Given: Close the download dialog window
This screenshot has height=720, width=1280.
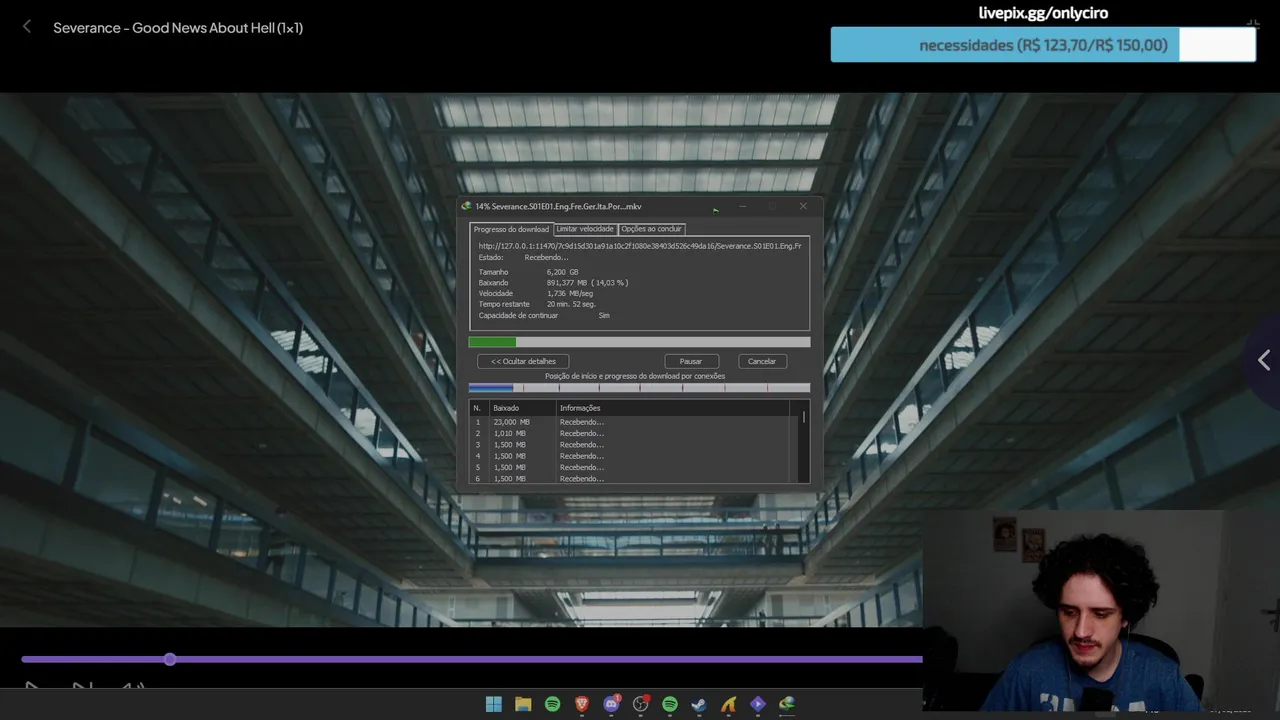Looking at the screenshot, I should [x=803, y=207].
